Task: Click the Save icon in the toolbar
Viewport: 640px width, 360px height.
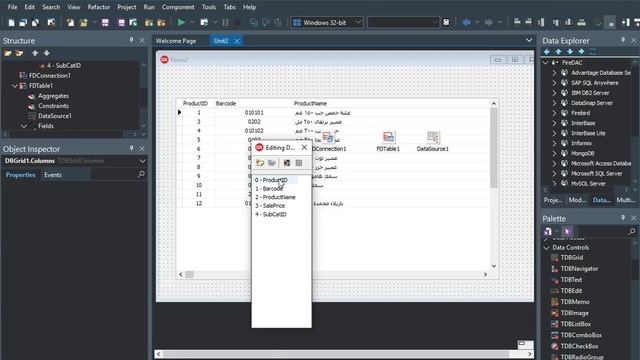Action: 105,22
